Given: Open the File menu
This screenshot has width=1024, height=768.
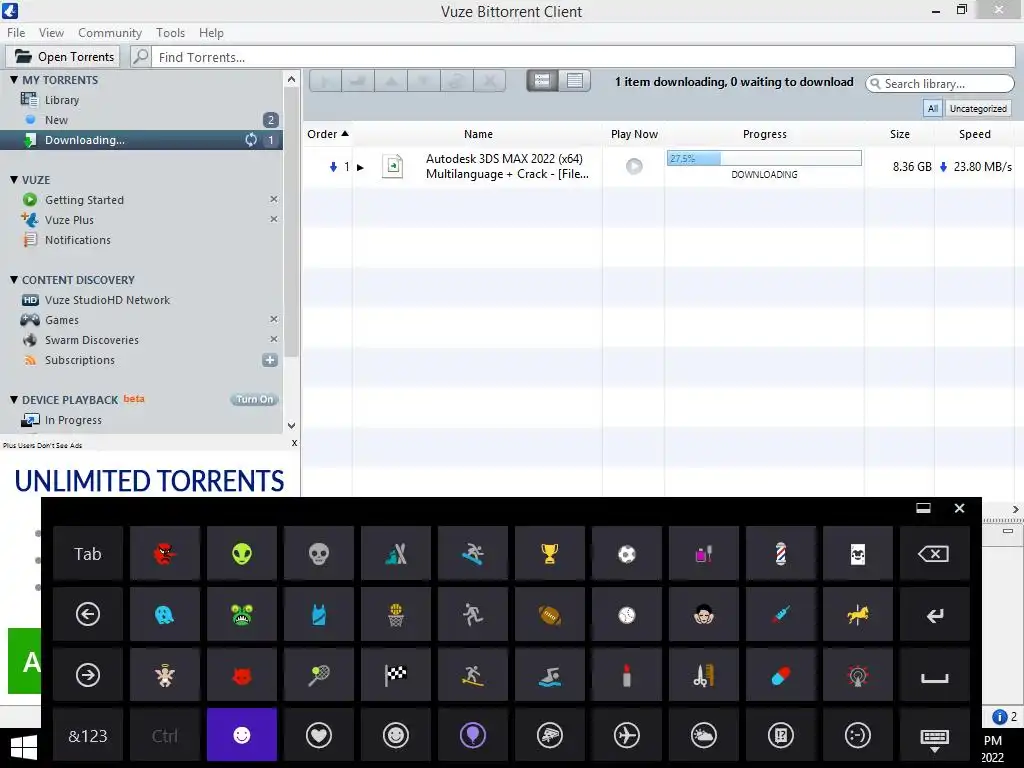Looking at the screenshot, I should point(16,33).
